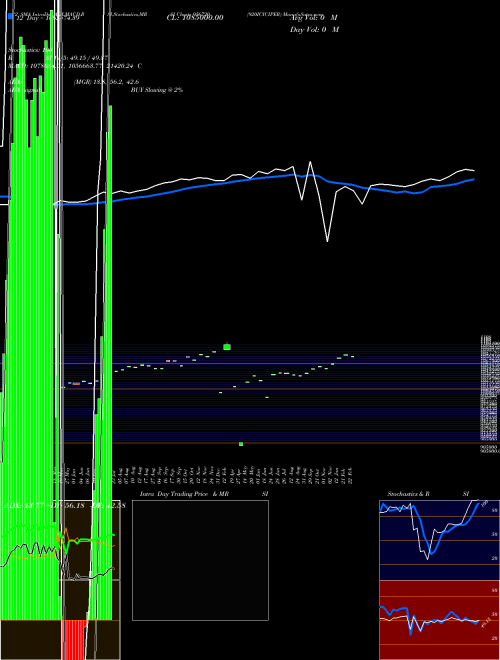This screenshot has width=500, height=660.
Task: Click the Intra Day Trading Price & MR title
Action: pyautogui.click(x=184, y=494)
